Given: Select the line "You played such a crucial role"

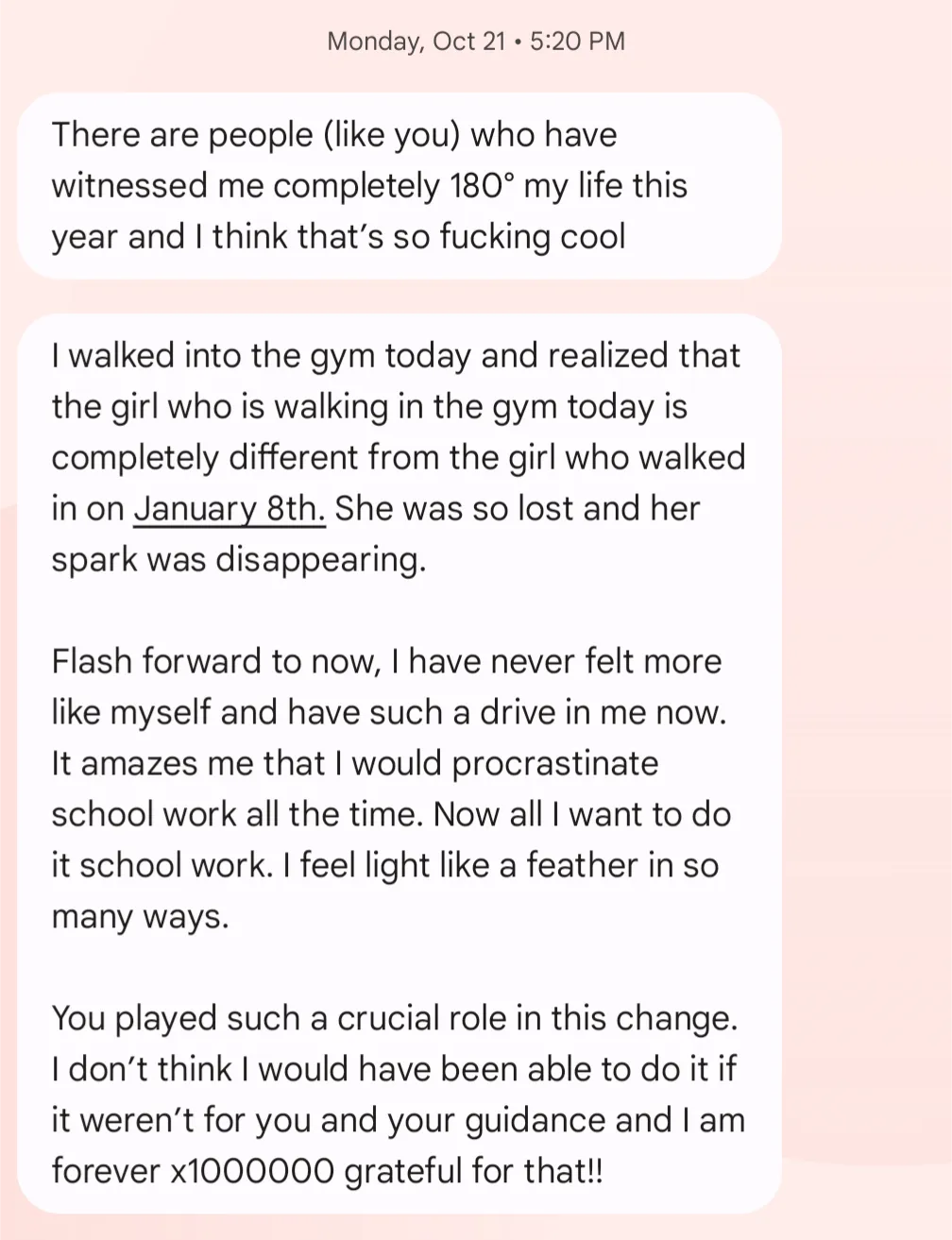Looking at the screenshot, I should pos(395,1018).
